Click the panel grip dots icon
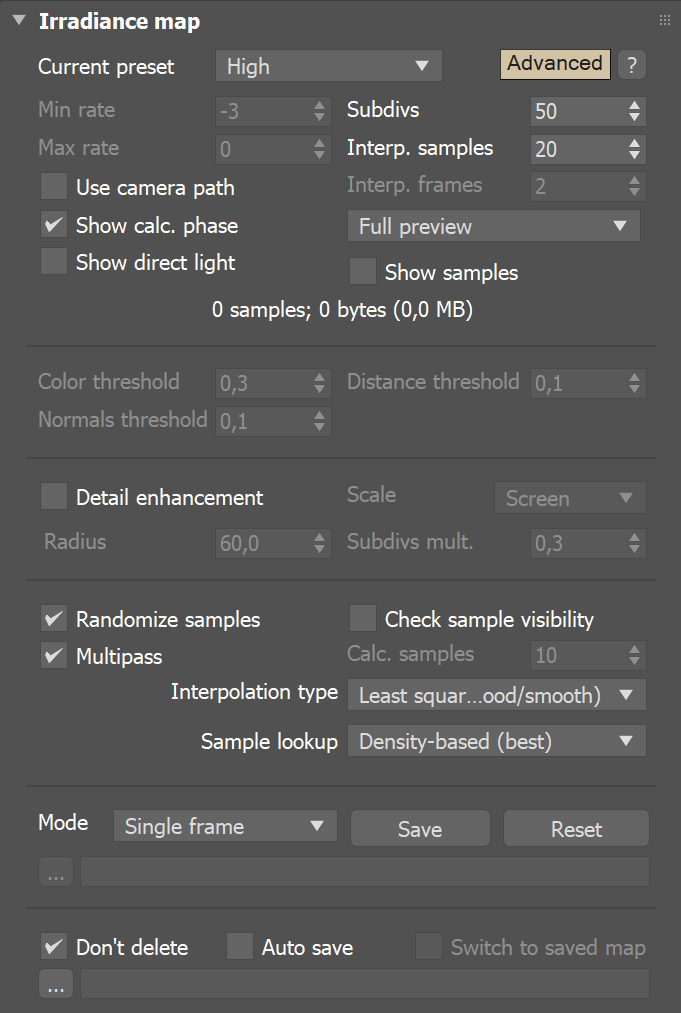Screen dimensions: 681x1013 (x=664, y=19)
